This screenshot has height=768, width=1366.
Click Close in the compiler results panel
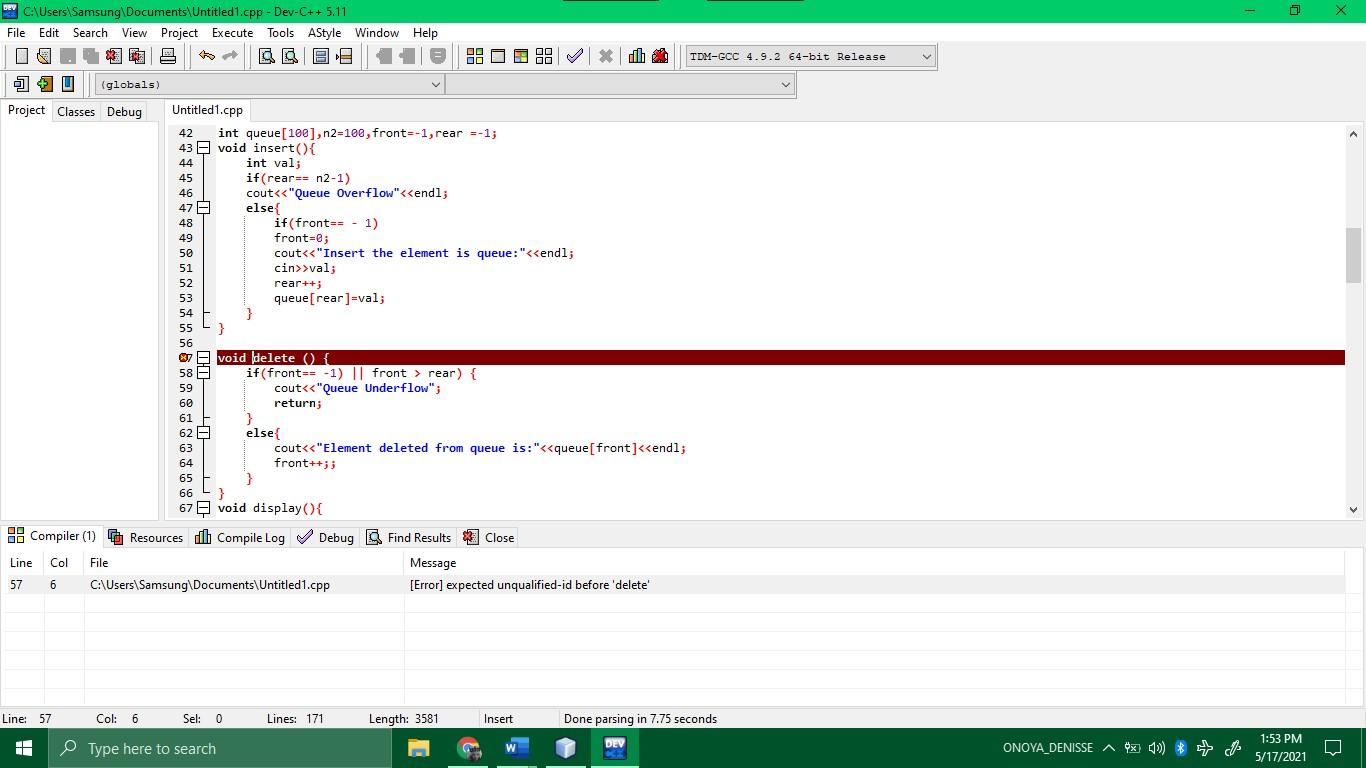497,537
